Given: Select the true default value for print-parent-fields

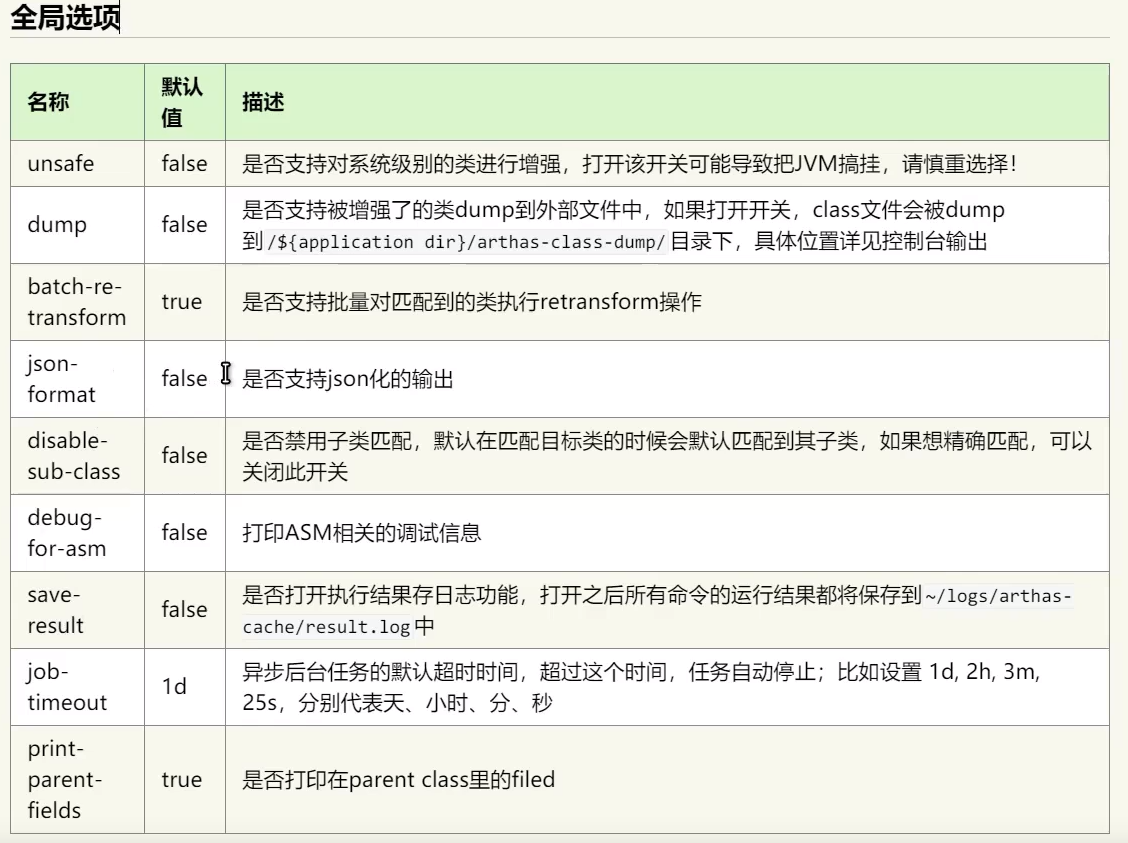Looking at the screenshot, I should point(181,780).
